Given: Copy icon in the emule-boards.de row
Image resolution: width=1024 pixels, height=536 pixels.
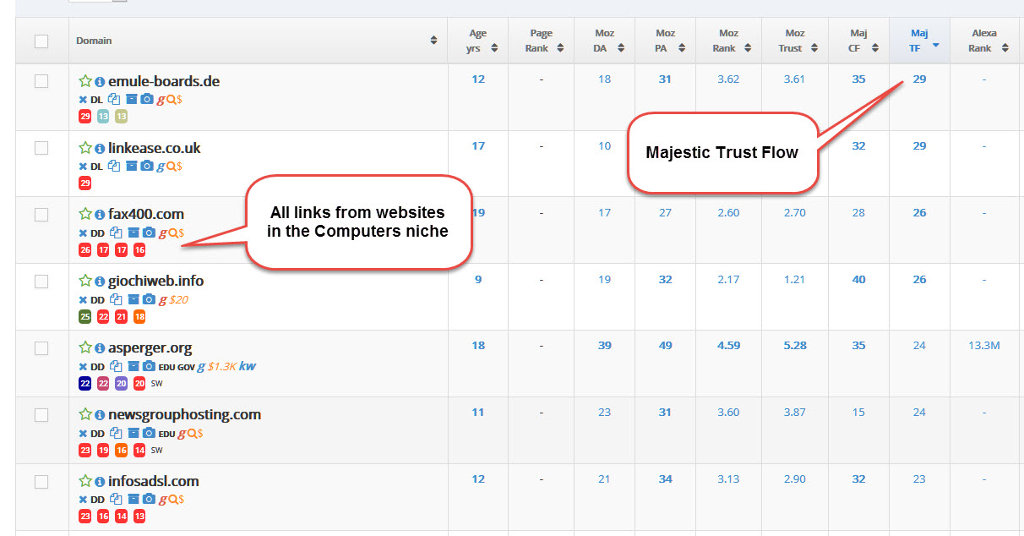Looking at the screenshot, I should [x=114, y=99].
